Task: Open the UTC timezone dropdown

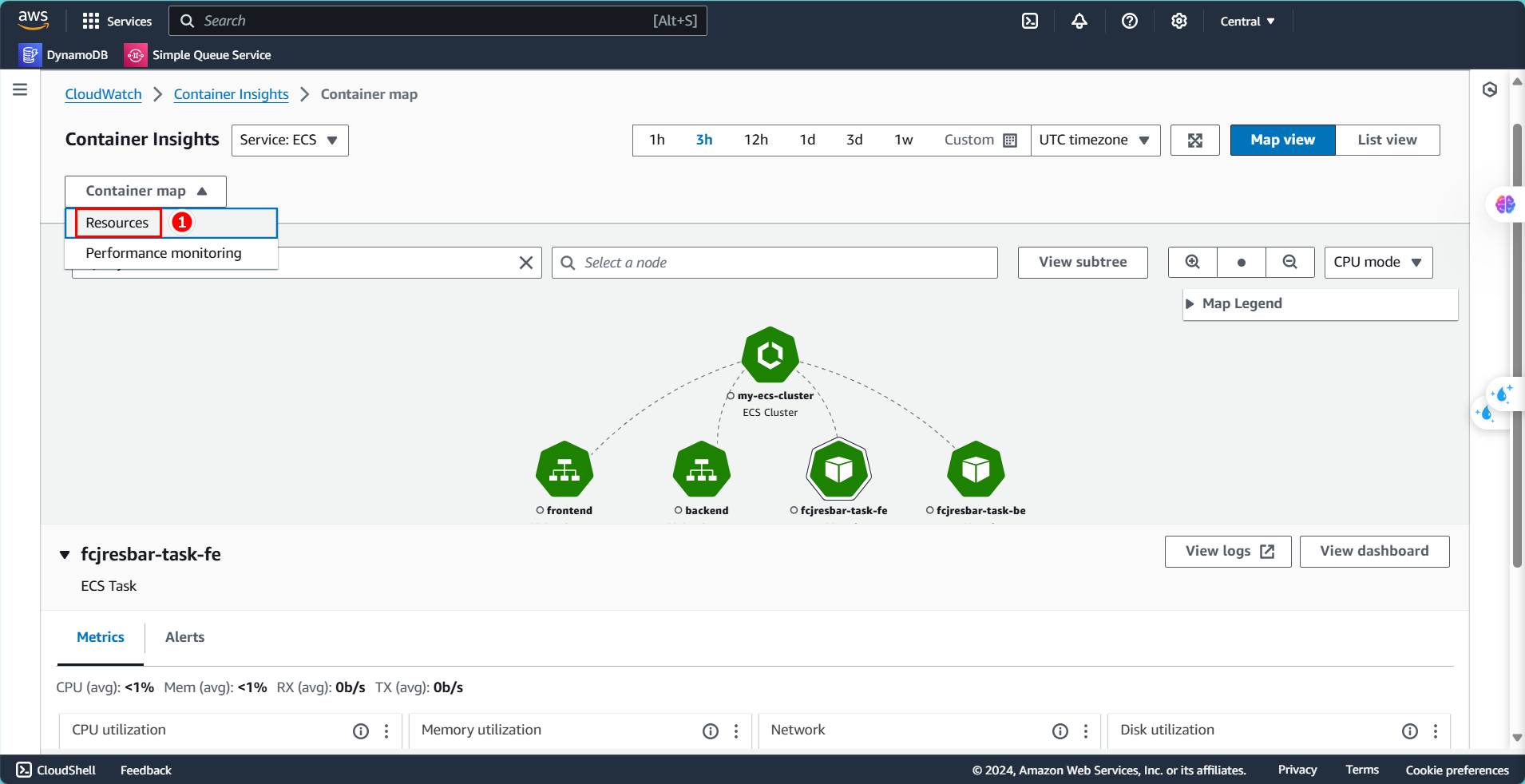Action: [1095, 140]
